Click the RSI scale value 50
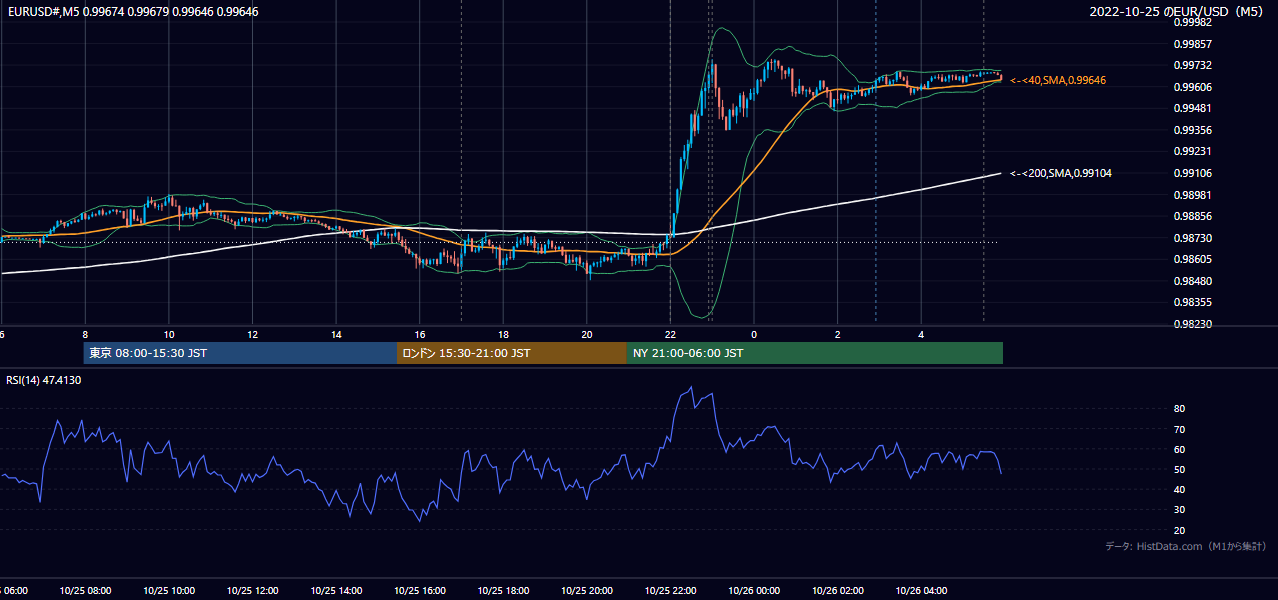 [x=1179, y=469]
